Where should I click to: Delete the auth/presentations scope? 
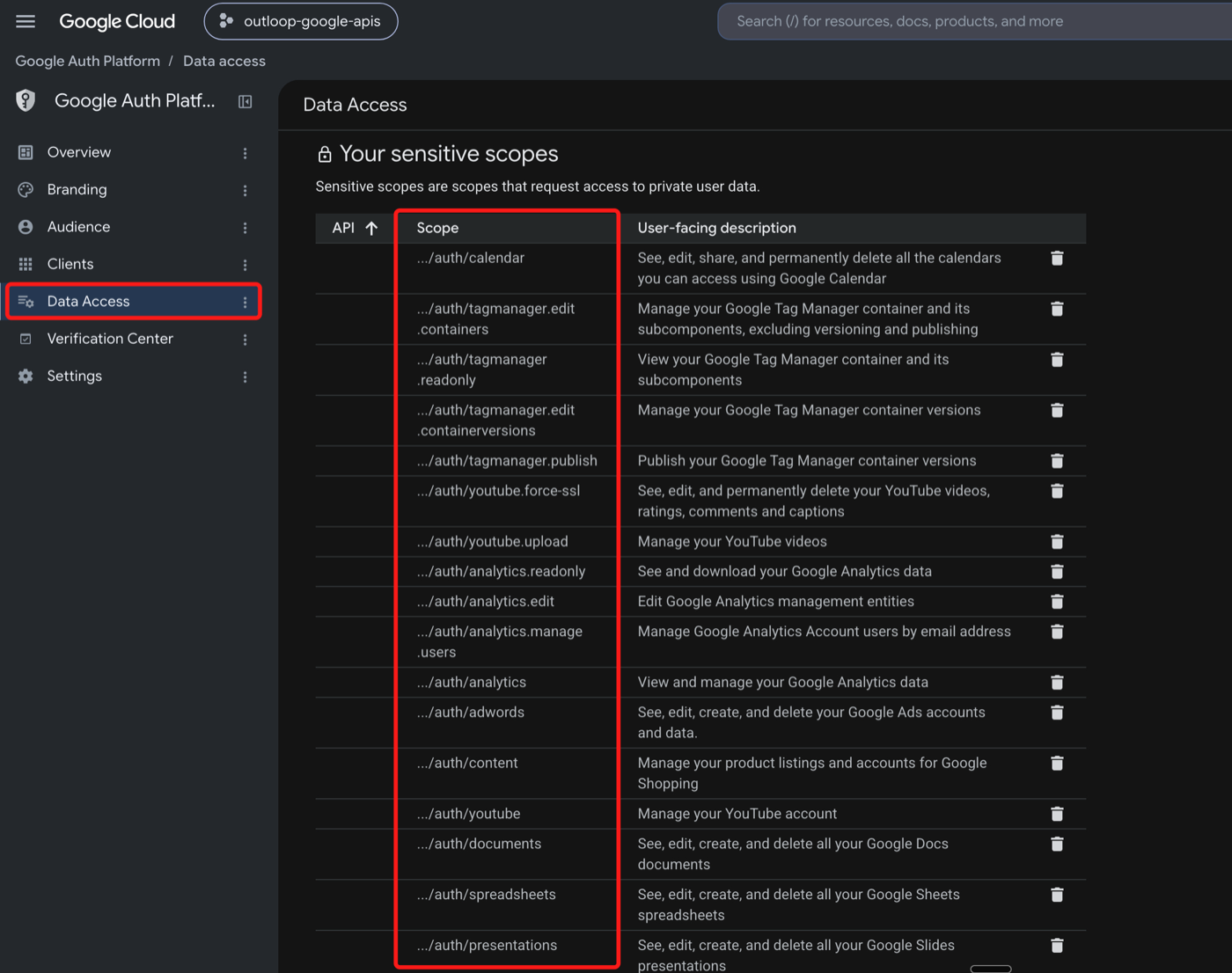(x=1058, y=946)
